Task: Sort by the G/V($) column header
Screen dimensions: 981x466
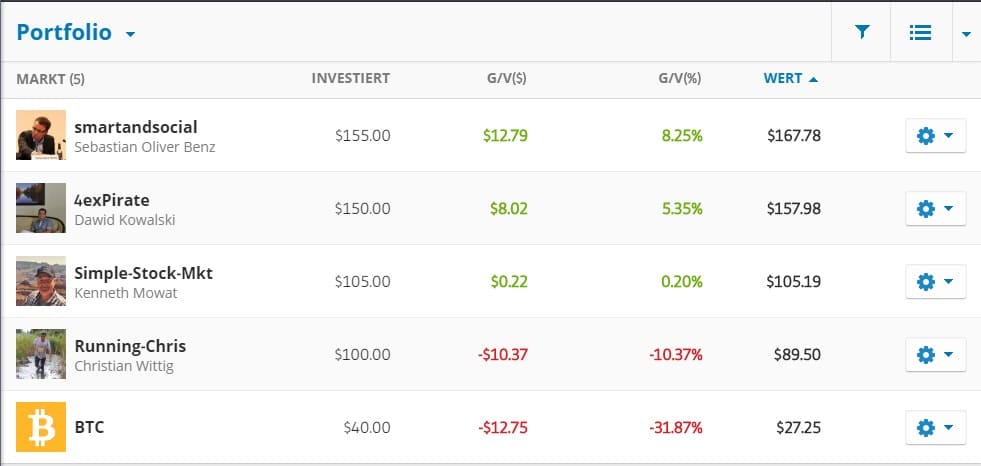Action: click(x=500, y=78)
